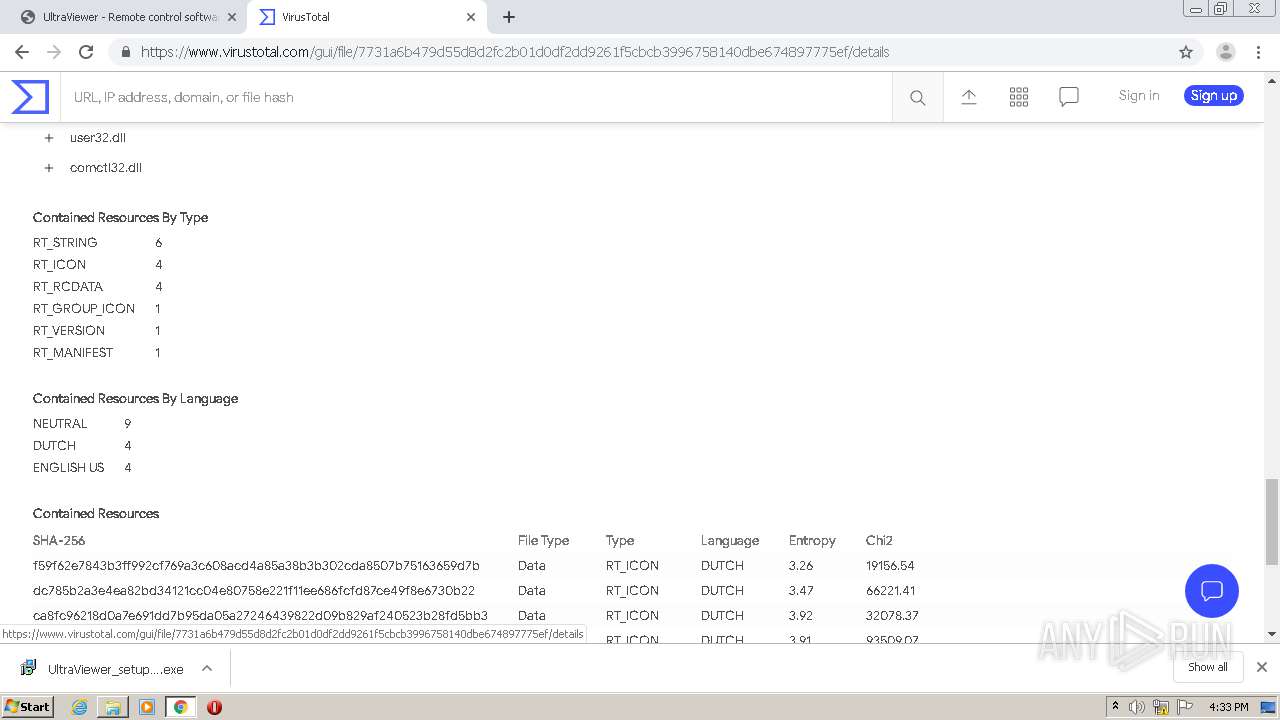Image resolution: width=1280 pixels, height=720 pixels.
Task: Click the Sign up button
Action: [1214, 96]
